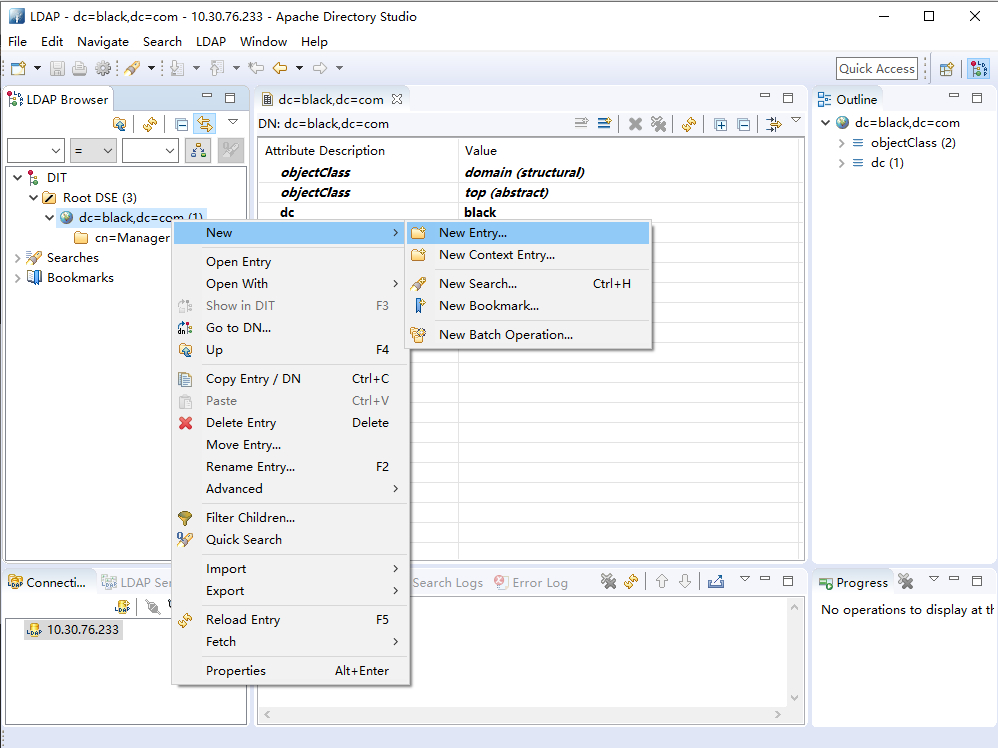Click Properties in context menu
Viewport: 998px width, 748px height.
[x=291, y=671]
